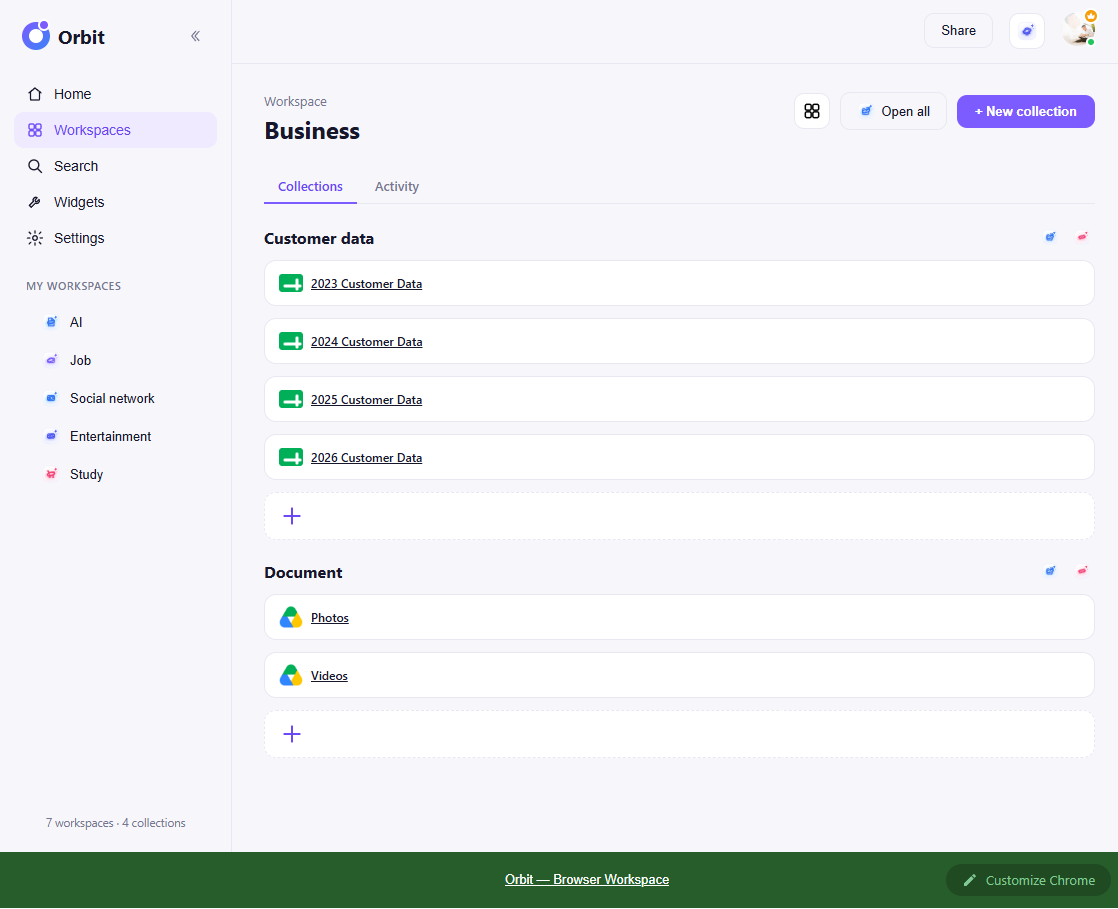This screenshot has height=909, width=1118.
Task: Open the user avatar profile
Action: tap(1079, 30)
